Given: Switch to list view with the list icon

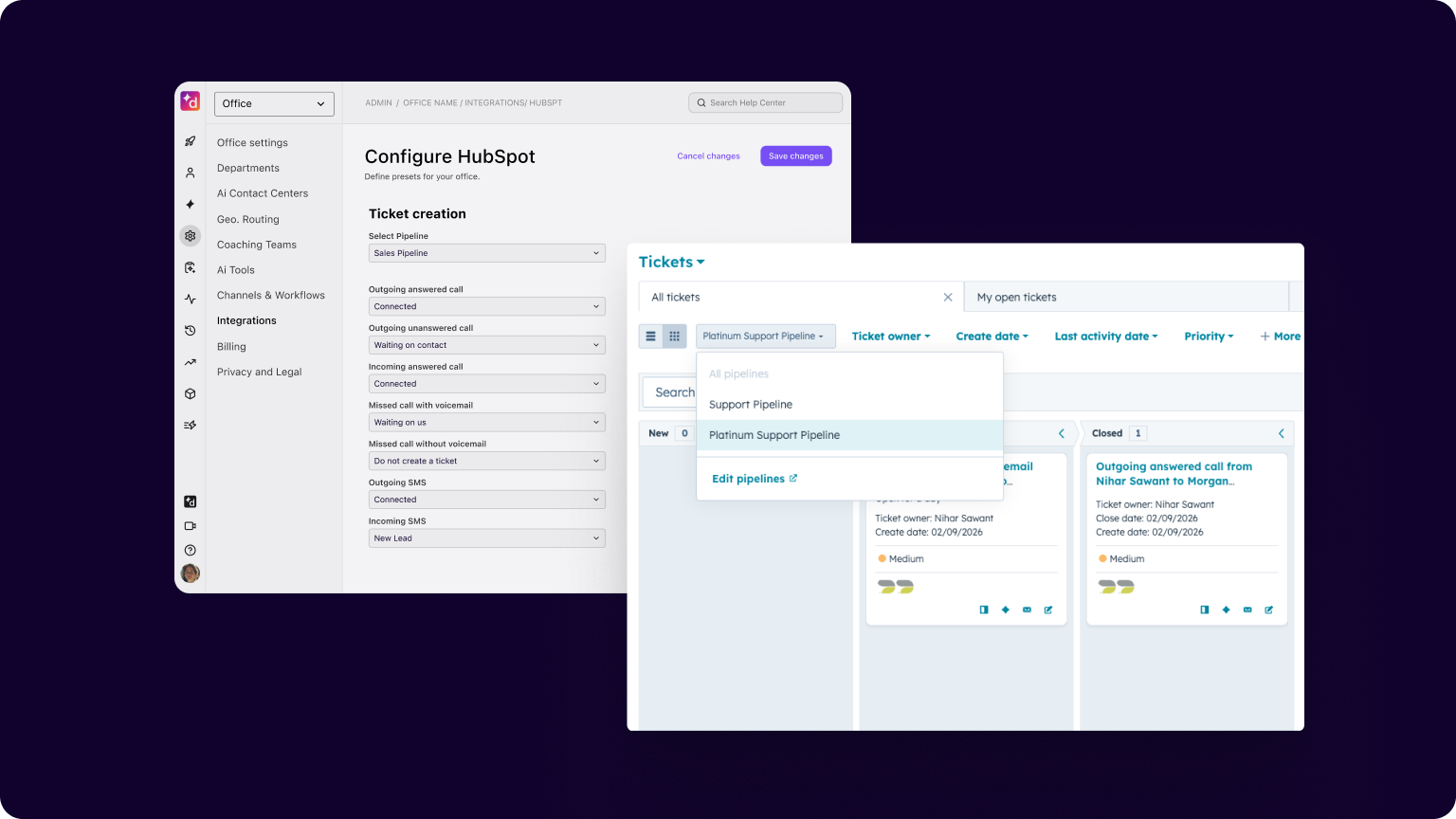Looking at the screenshot, I should coord(650,336).
